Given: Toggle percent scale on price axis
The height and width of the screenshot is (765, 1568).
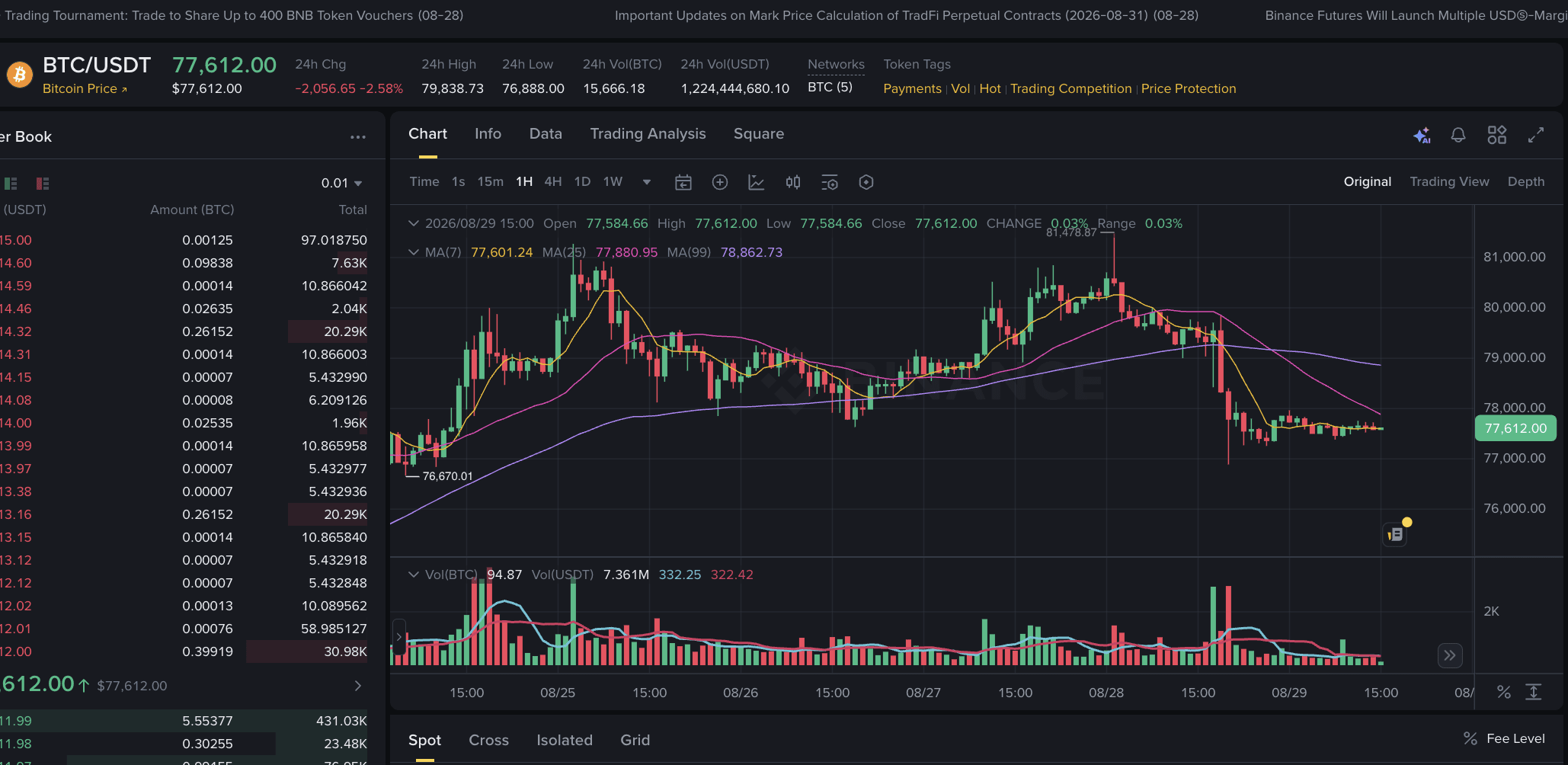Looking at the screenshot, I should pyautogui.click(x=1503, y=692).
